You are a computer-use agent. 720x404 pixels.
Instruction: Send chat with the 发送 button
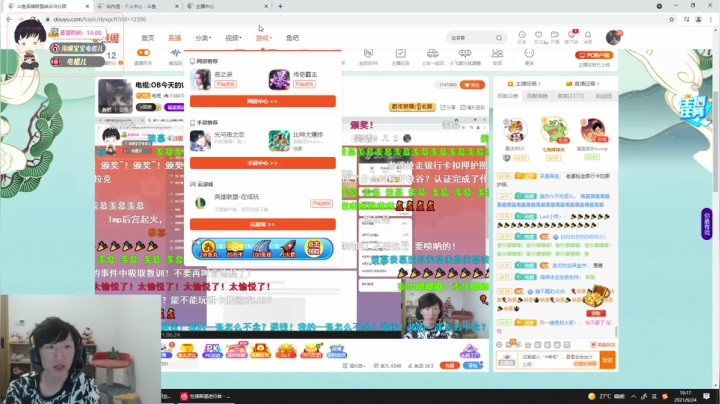[608, 360]
